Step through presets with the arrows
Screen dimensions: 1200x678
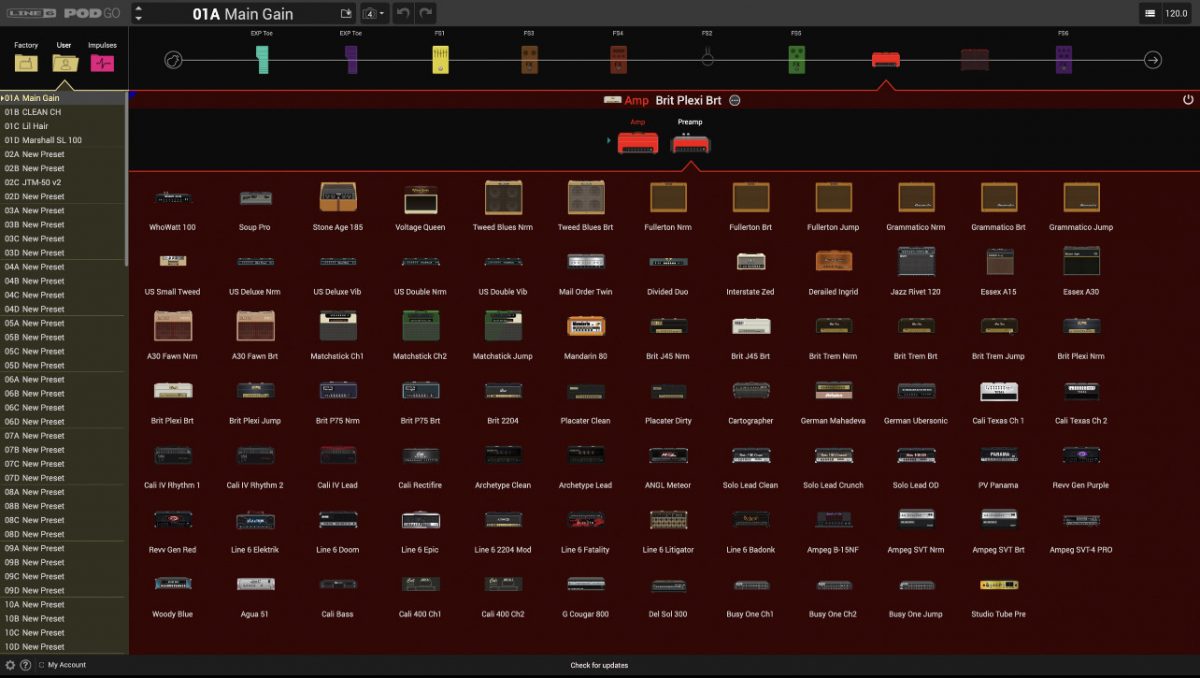point(138,13)
